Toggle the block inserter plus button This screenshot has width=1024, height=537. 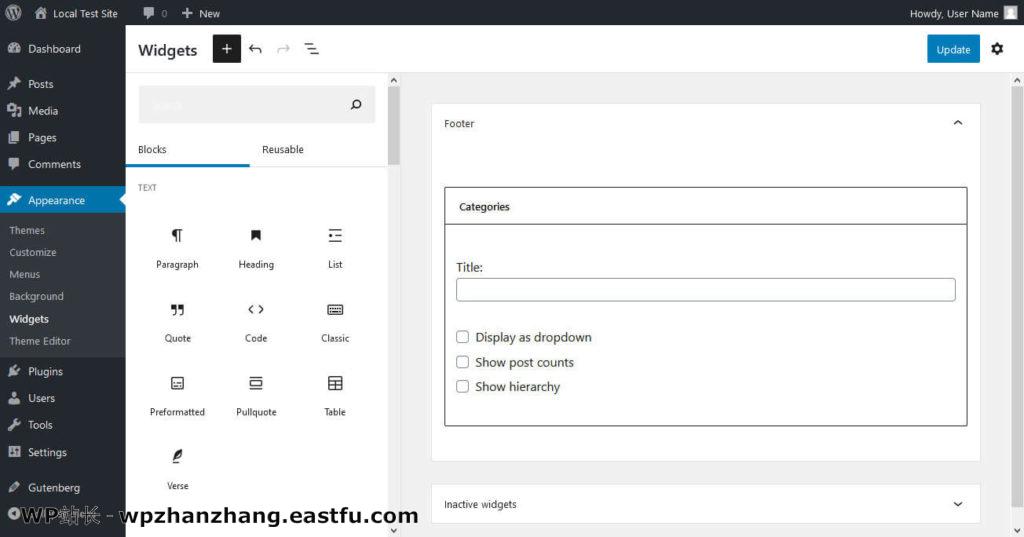tap(227, 49)
